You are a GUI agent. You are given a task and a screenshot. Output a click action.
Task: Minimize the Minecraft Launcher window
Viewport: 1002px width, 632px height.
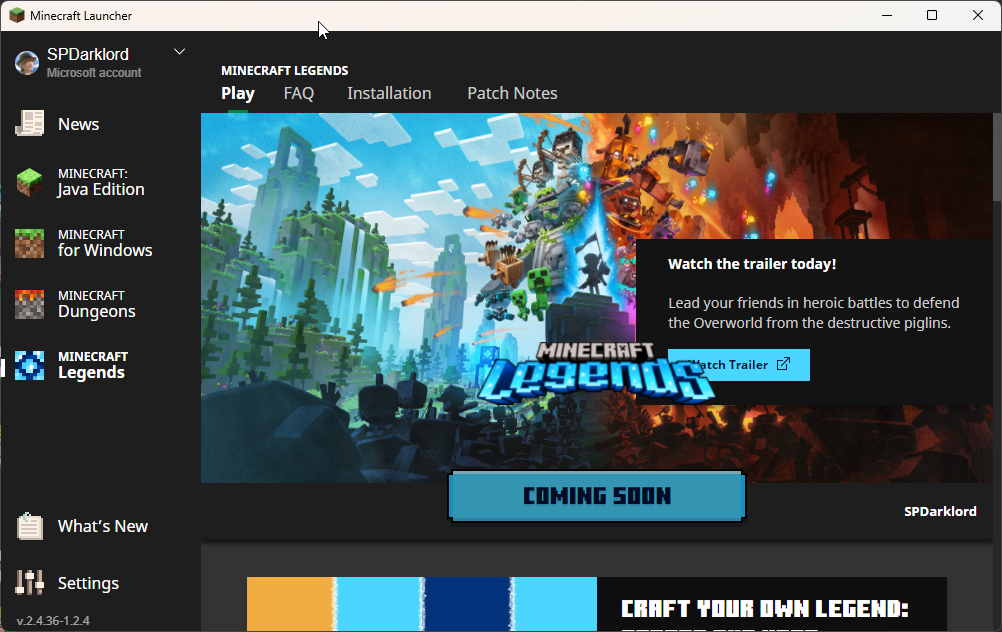(x=887, y=15)
